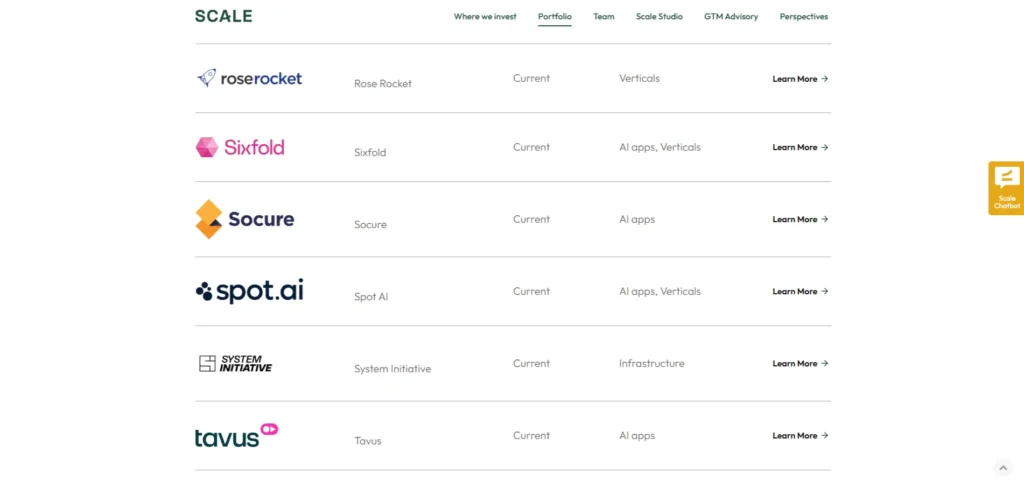Click Learn More for System Initiative
This screenshot has height=488, width=1024.
pos(800,364)
